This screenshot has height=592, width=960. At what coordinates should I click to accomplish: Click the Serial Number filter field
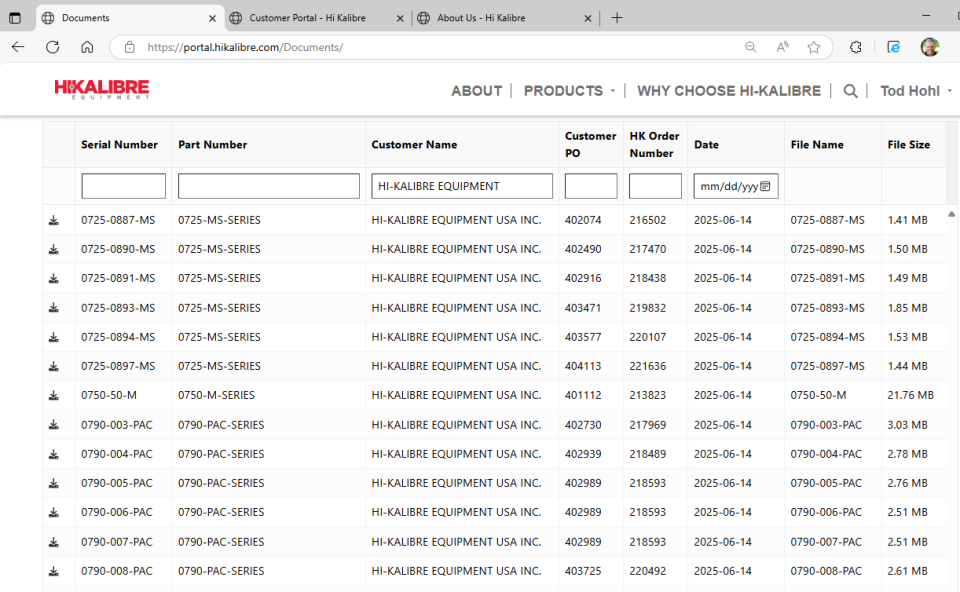(123, 186)
